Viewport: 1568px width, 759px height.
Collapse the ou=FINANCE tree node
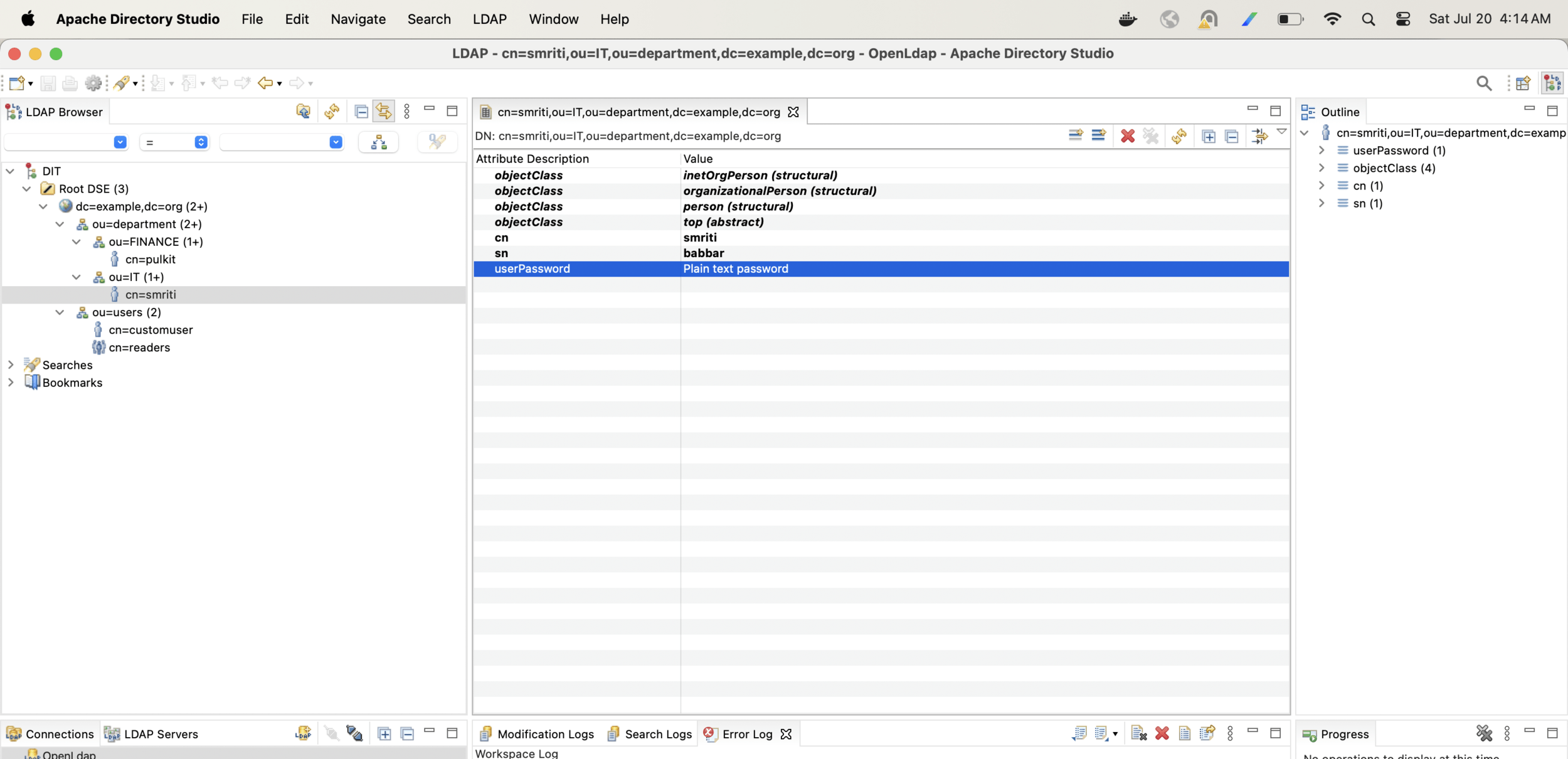point(77,242)
